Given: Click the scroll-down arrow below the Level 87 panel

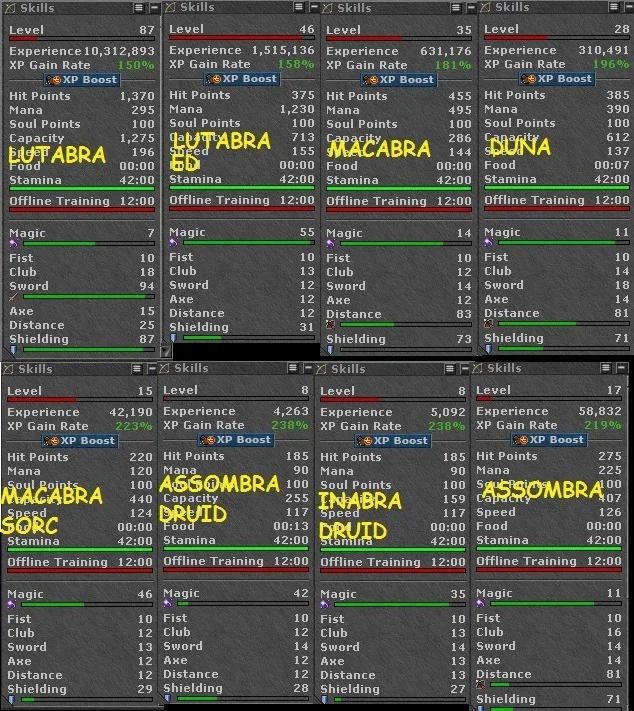Looking at the screenshot, I should [x=166, y=351].
